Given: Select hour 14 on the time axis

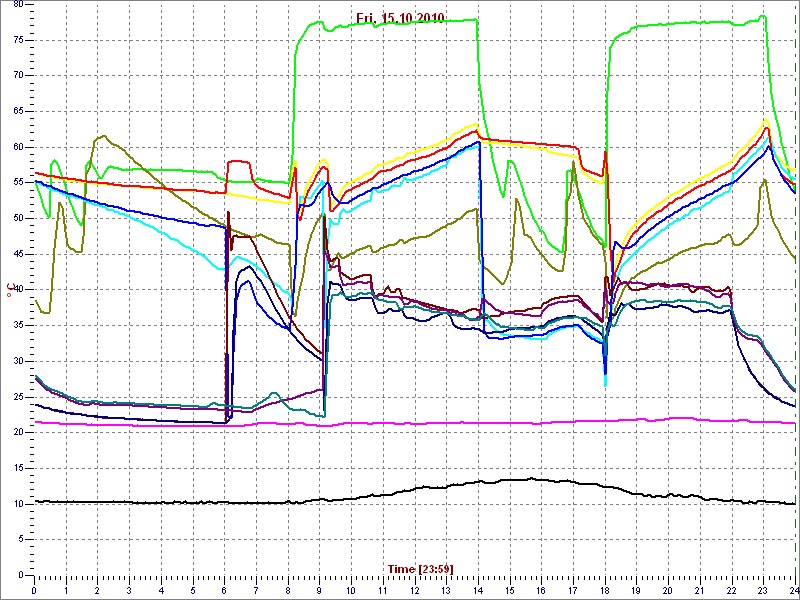Looking at the screenshot, I should [478, 590].
